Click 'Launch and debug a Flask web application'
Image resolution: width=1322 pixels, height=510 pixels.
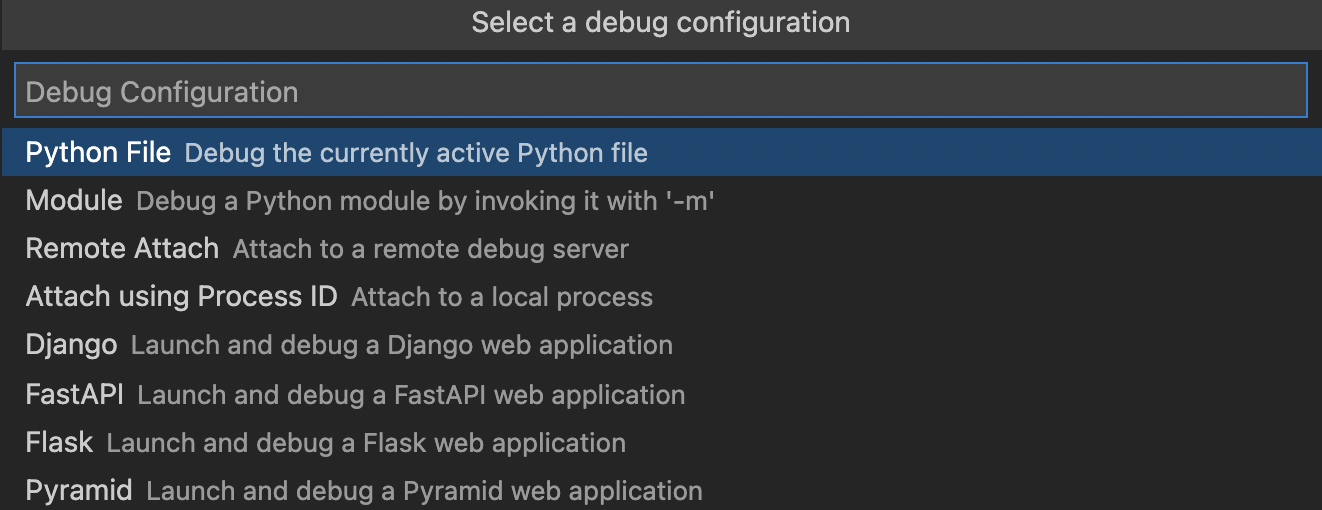pyautogui.click(x=366, y=443)
